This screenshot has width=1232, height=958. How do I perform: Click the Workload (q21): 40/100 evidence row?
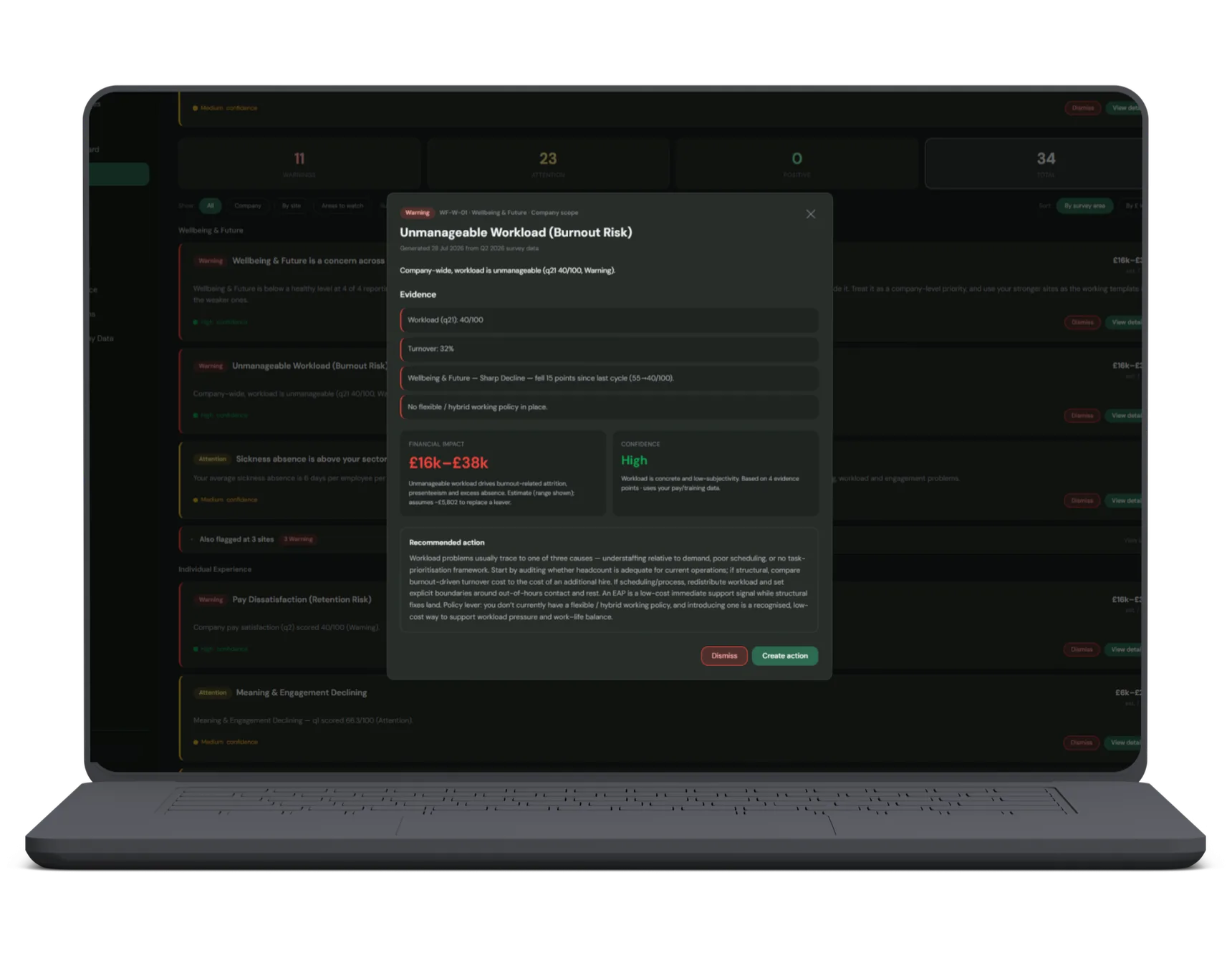pyautogui.click(x=609, y=320)
